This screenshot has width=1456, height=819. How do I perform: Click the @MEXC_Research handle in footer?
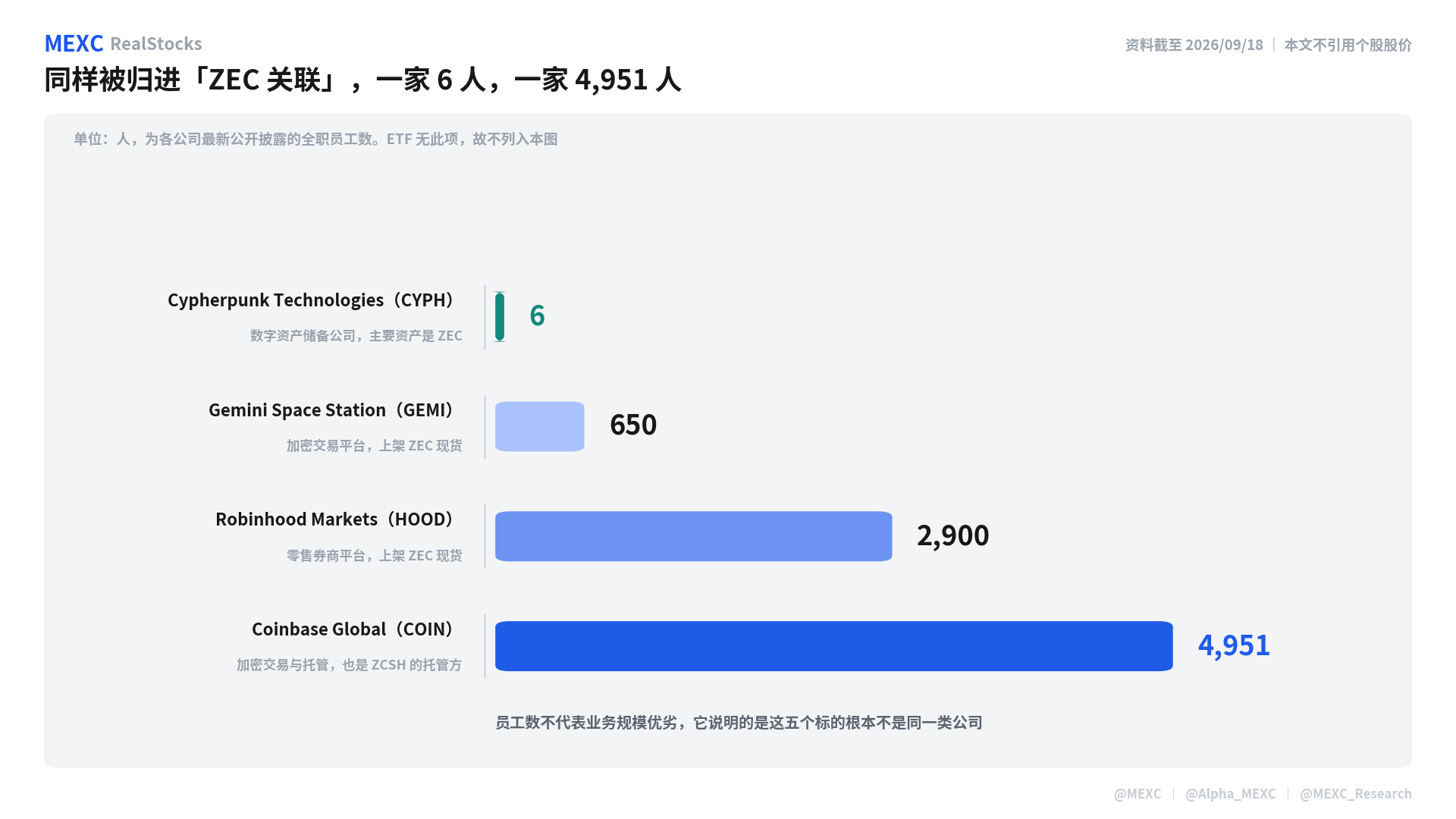click(1356, 793)
